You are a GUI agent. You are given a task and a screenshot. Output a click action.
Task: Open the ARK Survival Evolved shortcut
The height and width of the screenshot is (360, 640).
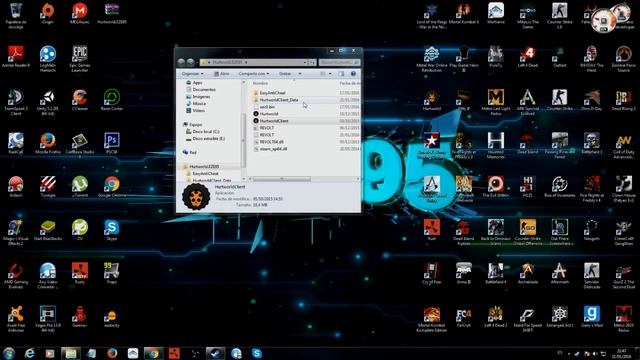point(527,102)
